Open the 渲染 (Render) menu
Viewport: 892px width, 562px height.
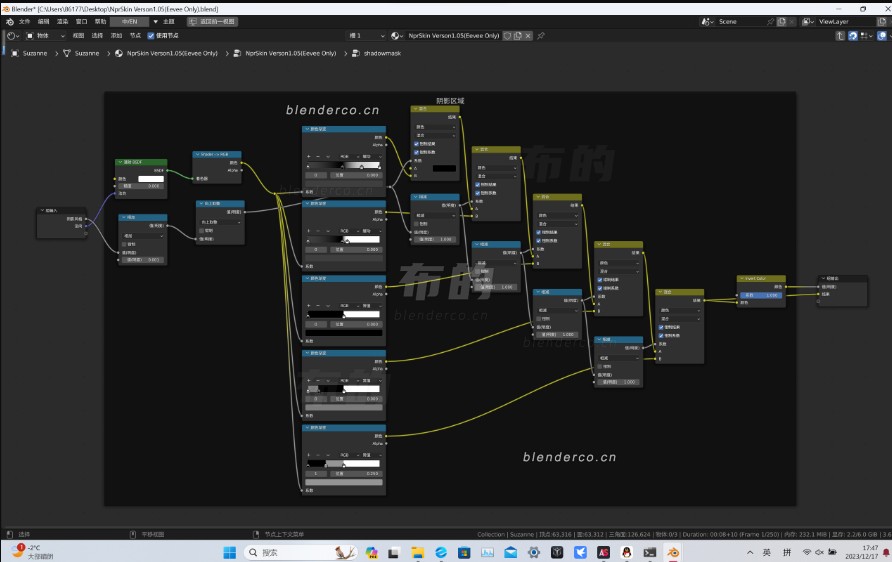[63, 22]
